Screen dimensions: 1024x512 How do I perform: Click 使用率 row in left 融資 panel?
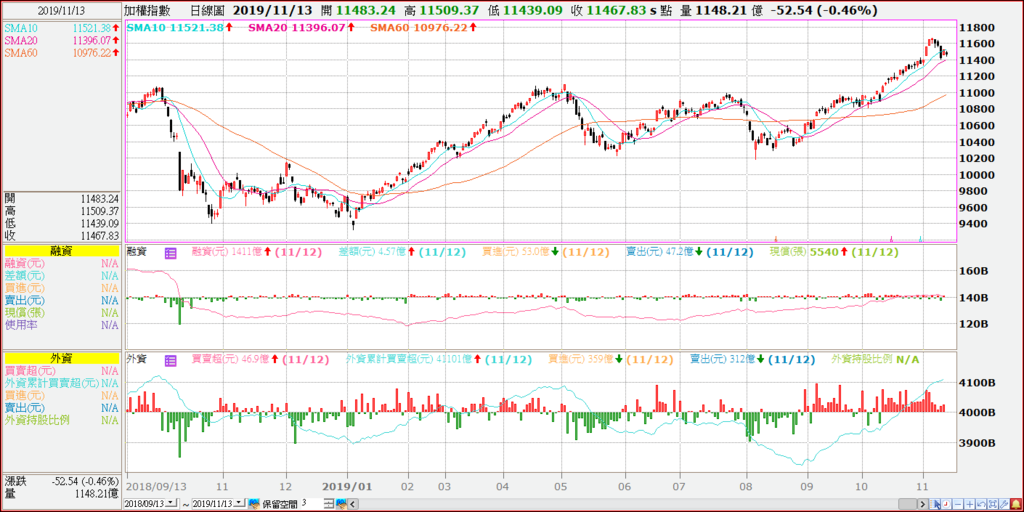pos(61,325)
